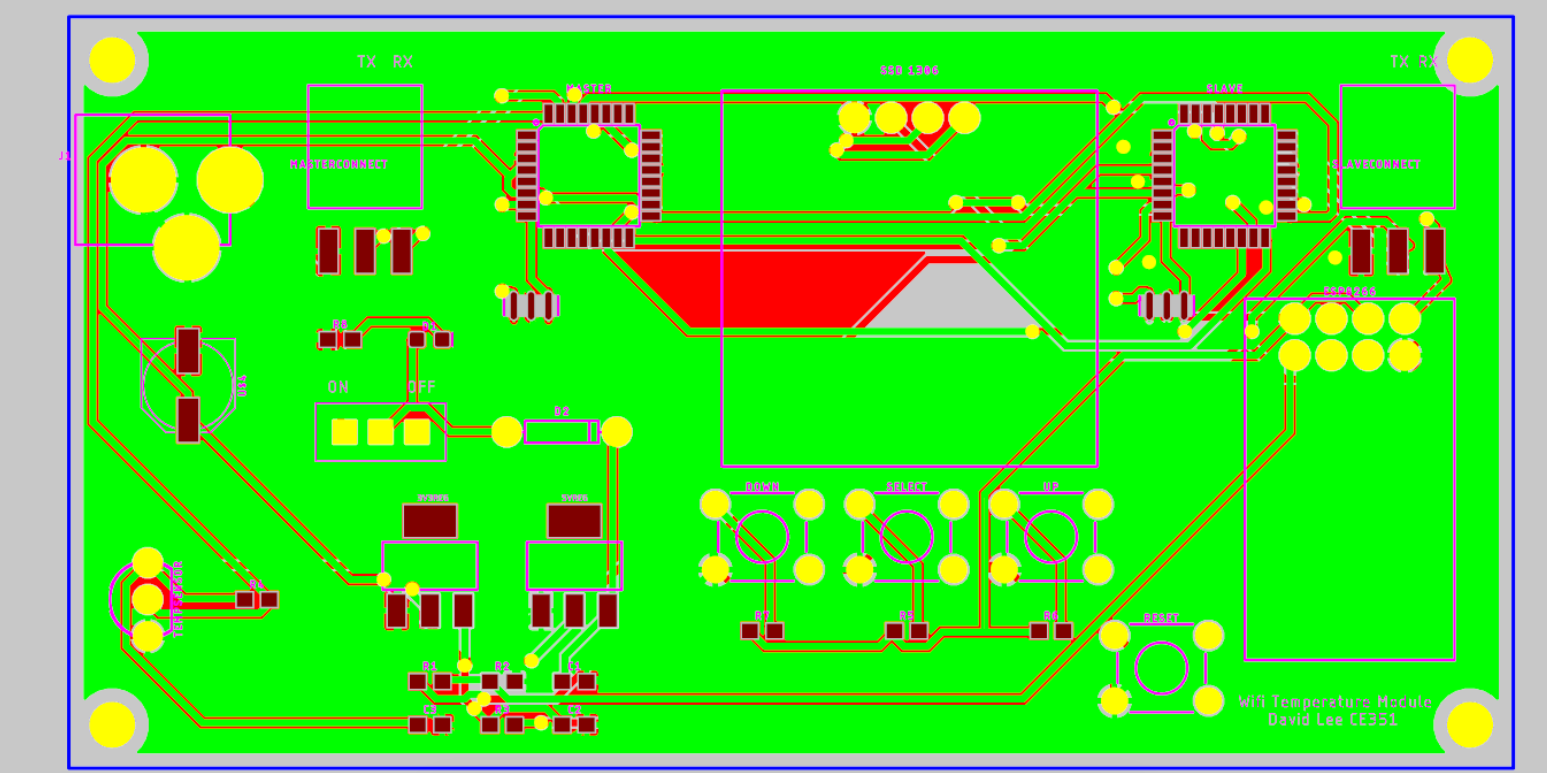The width and height of the screenshot is (1547, 773).
Task: Select the round U$1 component footprint
Action: pos(188,385)
